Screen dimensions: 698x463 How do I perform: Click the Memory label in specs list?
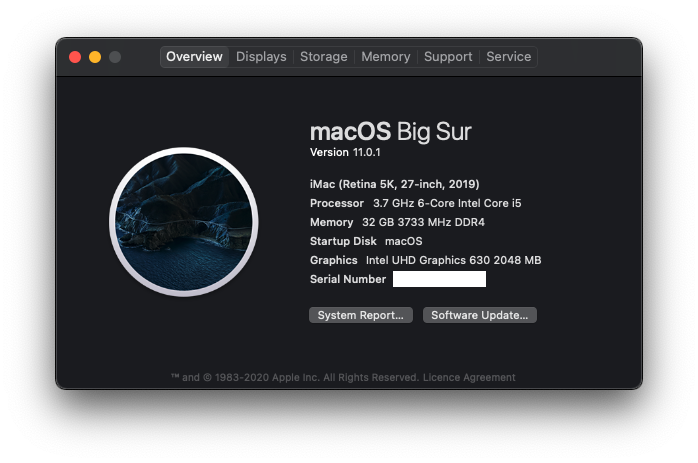[331, 222]
